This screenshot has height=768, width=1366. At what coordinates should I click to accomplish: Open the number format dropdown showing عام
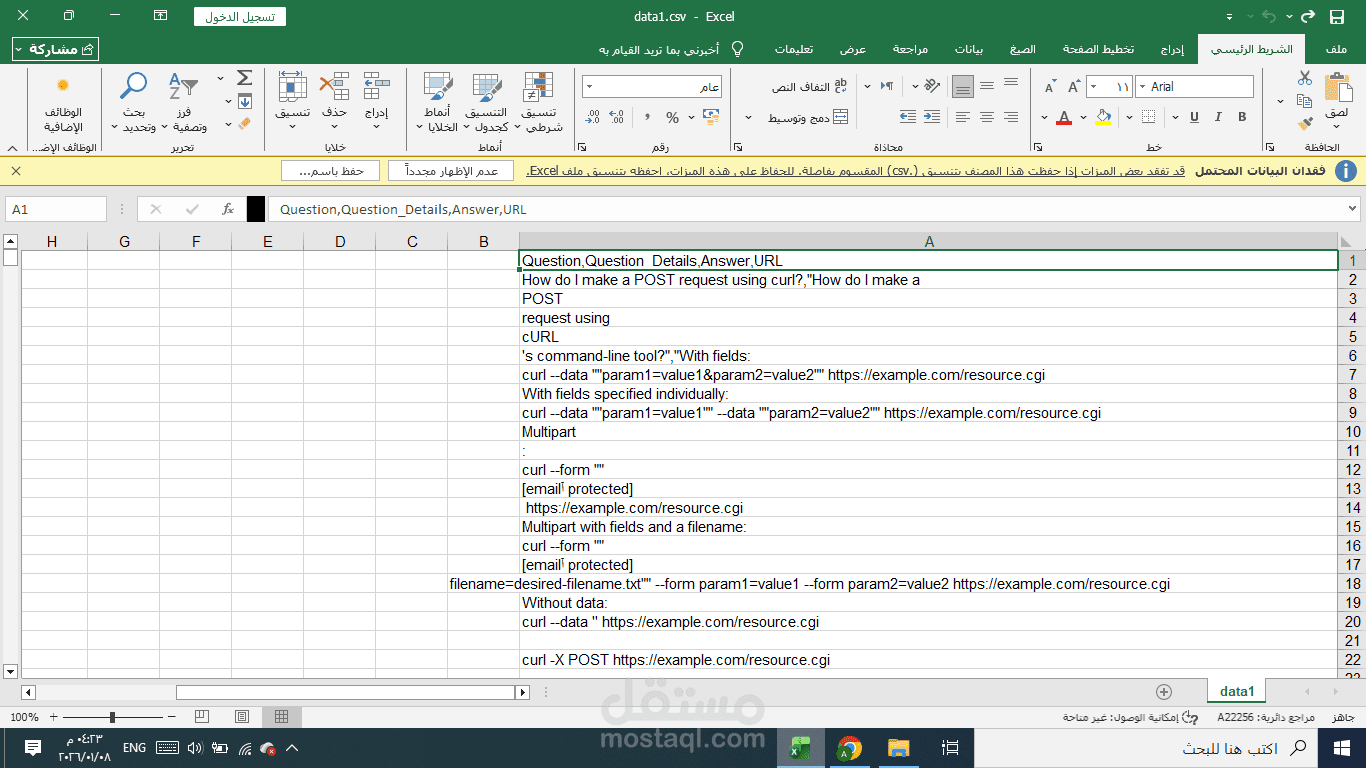(x=651, y=87)
